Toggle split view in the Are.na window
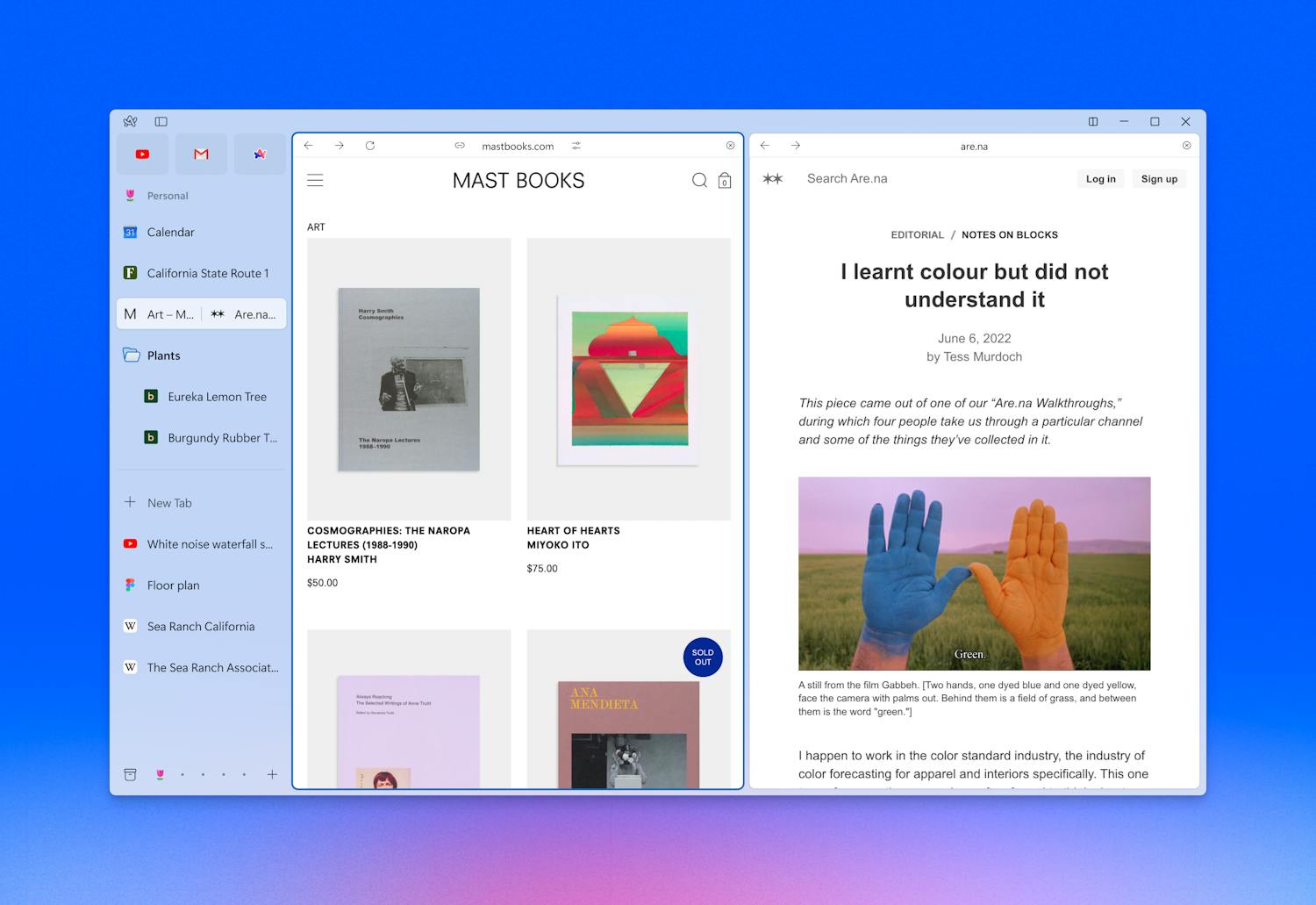Image resolution: width=1316 pixels, height=905 pixels. click(1093, 121)
